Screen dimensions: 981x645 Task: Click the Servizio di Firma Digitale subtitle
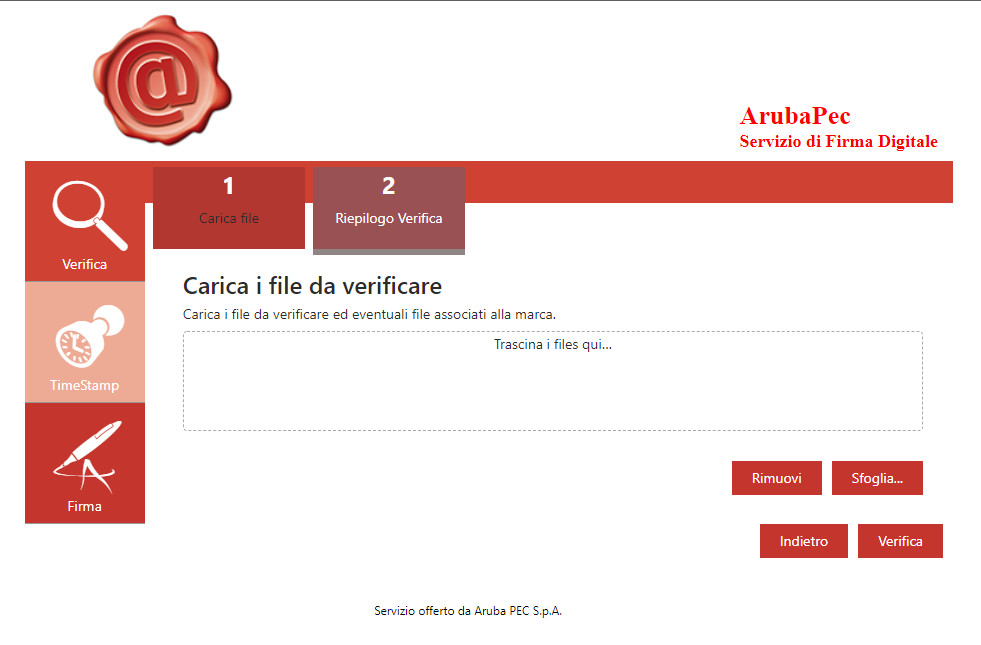click(838, 141)
